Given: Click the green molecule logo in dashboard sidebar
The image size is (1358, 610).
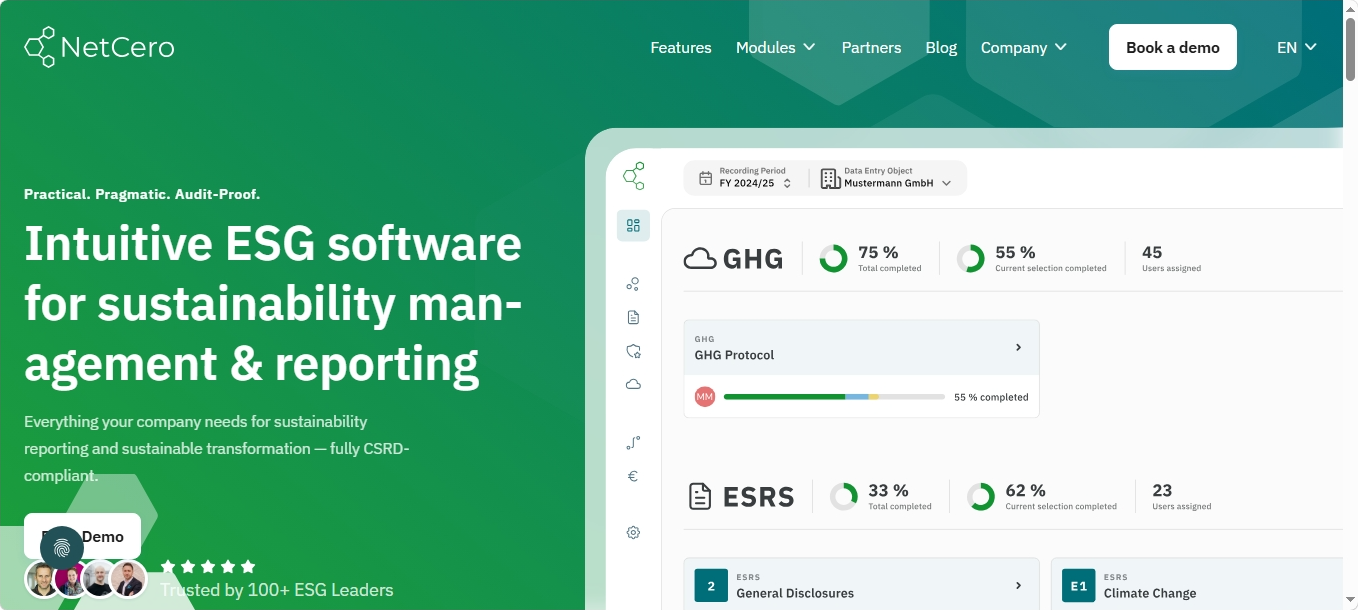Looking at the screenshot, I should pos(633,176).
